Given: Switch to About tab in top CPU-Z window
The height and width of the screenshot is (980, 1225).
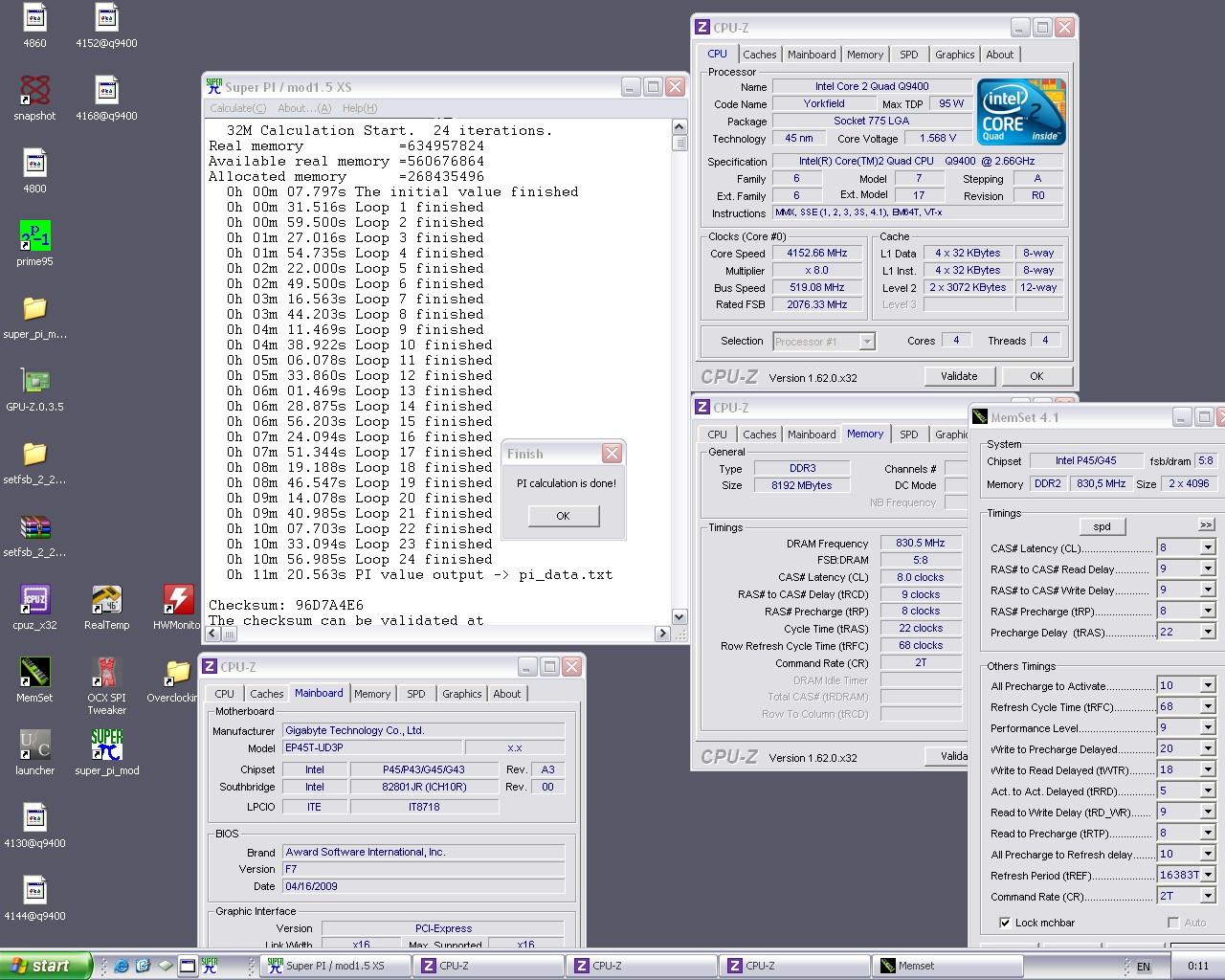Looking at the screenshot, I should point(1000,55).
